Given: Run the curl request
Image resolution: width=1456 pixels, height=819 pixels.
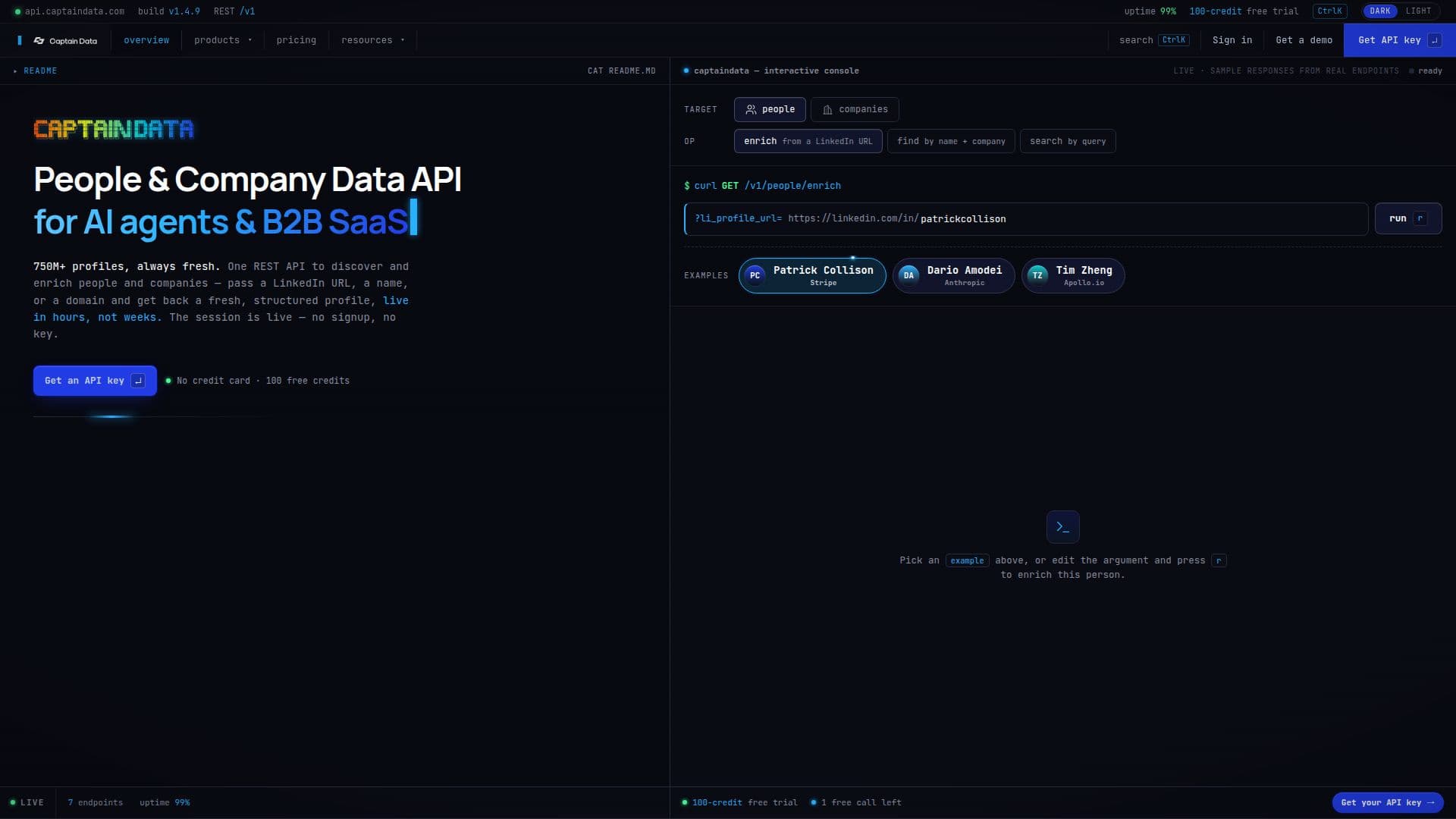Looking at the screenshot, I should coord(1407,218).
